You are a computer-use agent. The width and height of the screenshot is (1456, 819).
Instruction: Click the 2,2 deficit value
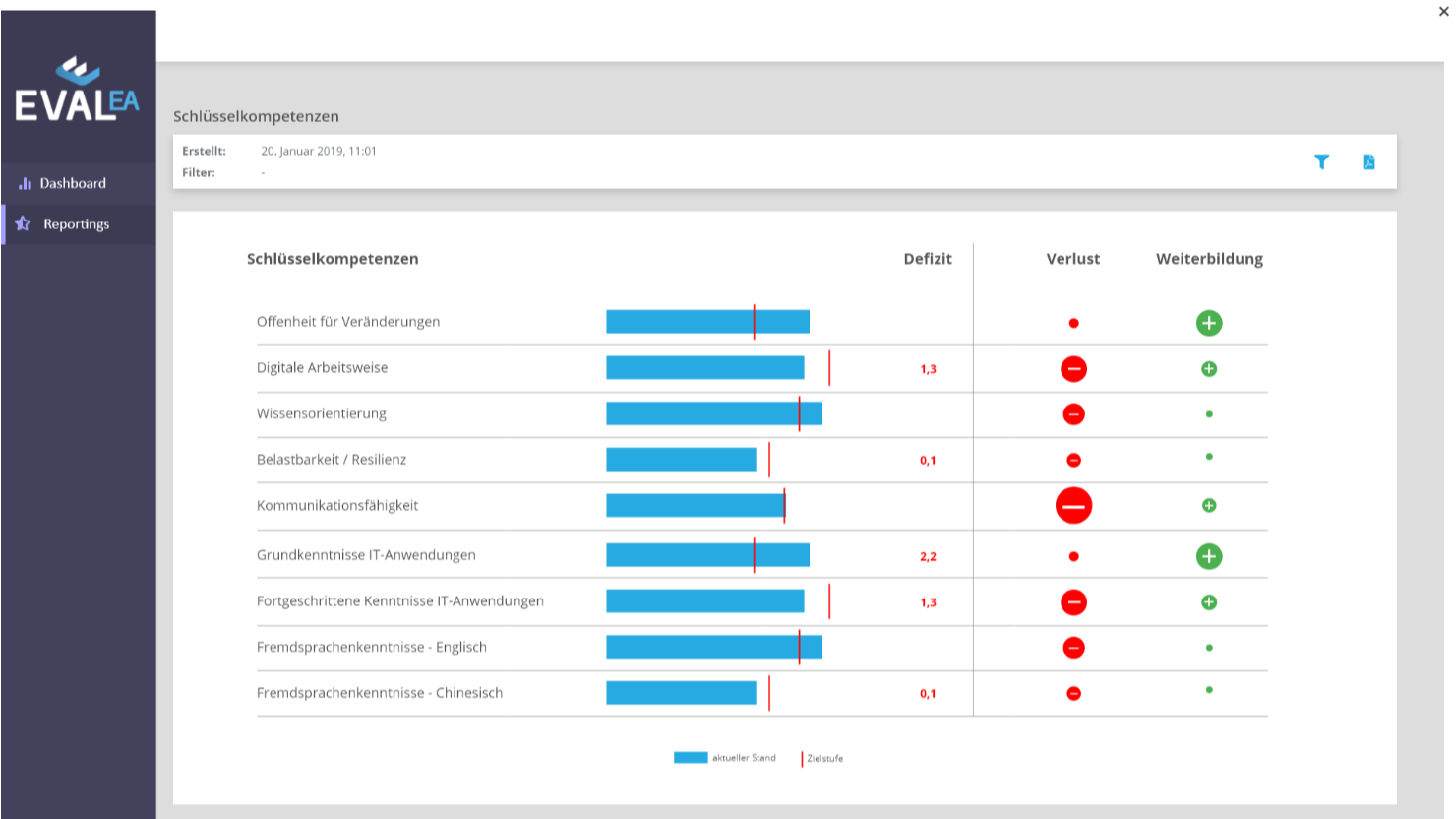point(928,556)
